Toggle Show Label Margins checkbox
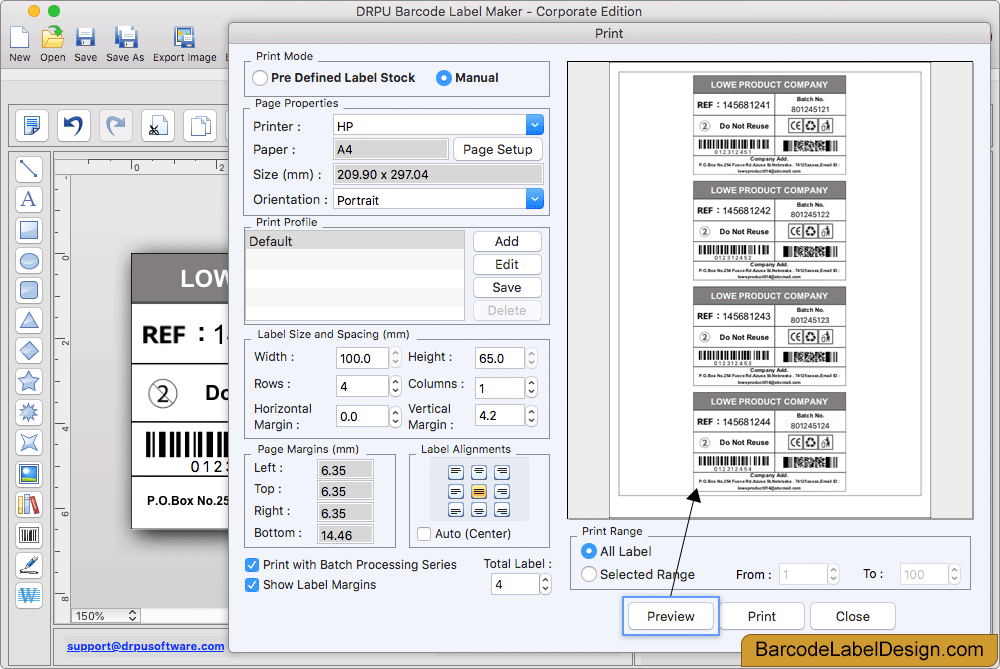Viewport: 1000px width, 669px height. point(252,585)
